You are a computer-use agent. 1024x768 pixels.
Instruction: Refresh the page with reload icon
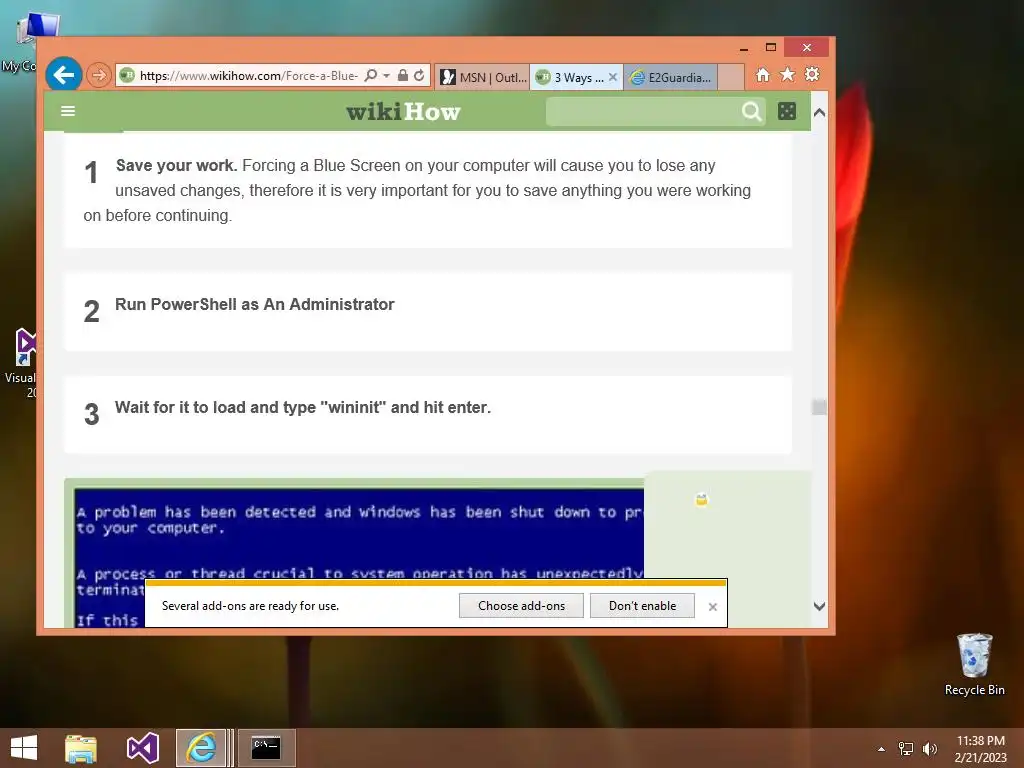pyautogui.click(x=419, y=75)
